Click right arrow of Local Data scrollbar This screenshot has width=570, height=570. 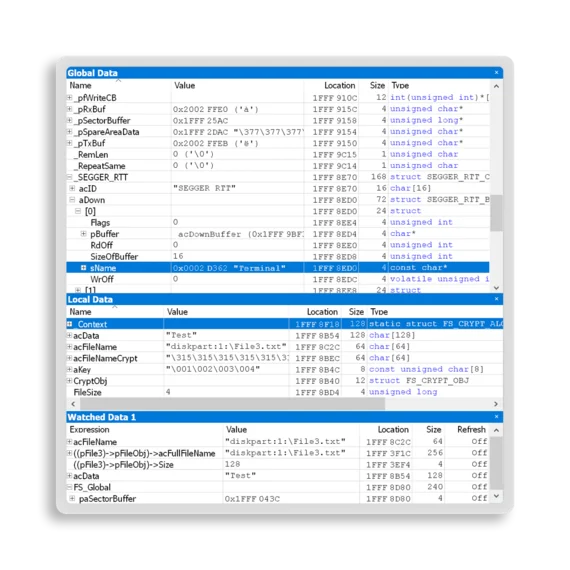coord(496,404)
